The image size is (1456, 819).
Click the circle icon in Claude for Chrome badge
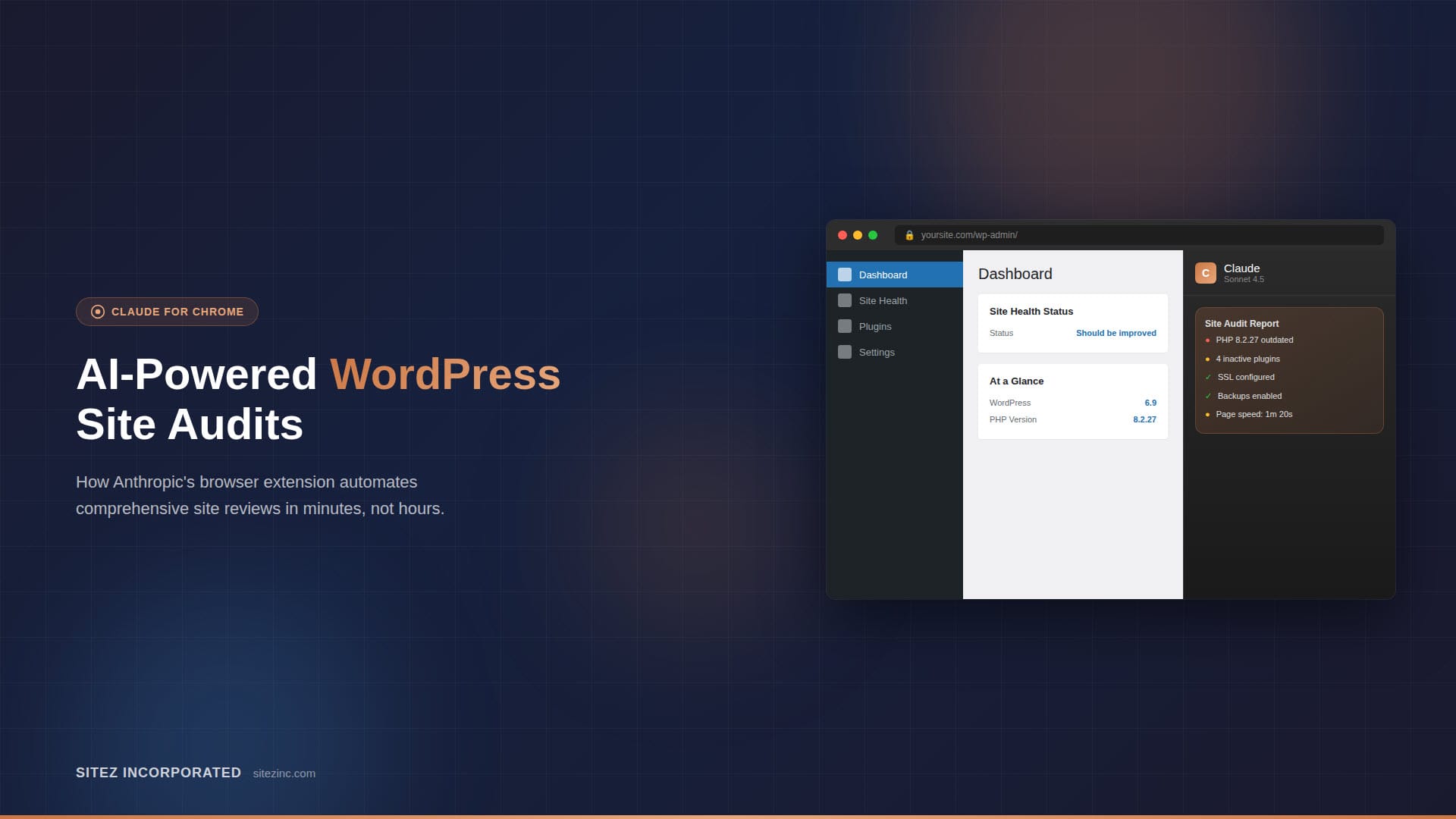click(x=98, y=312)
